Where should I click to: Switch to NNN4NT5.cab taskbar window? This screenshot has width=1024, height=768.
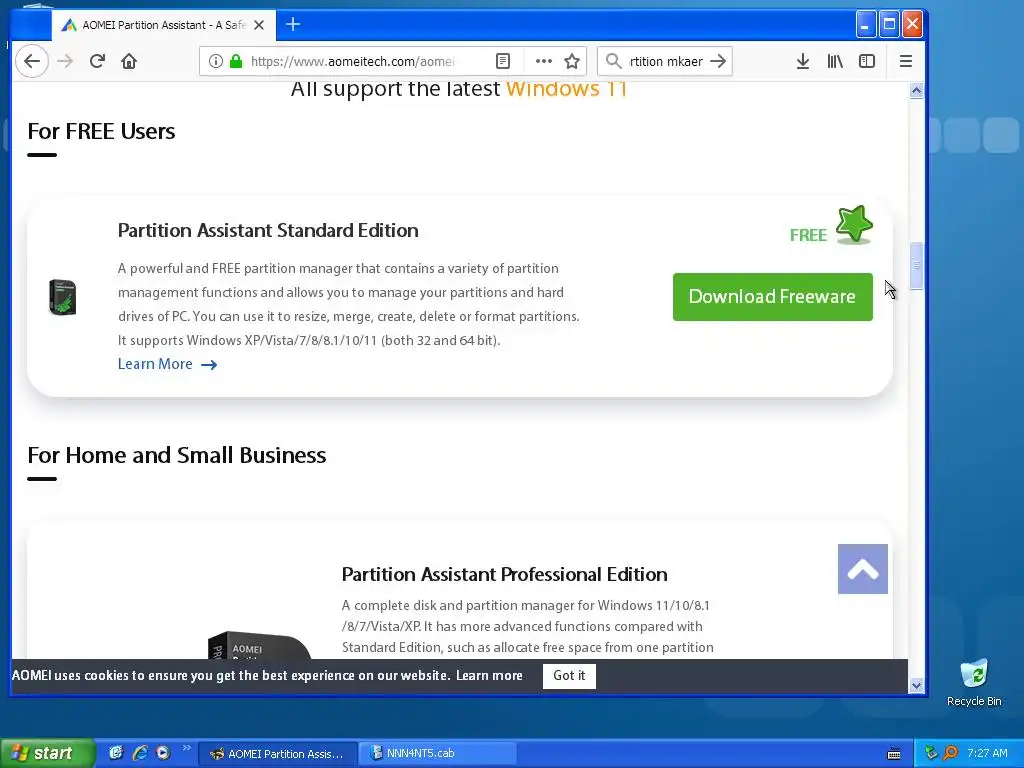[x=438, y=754]
